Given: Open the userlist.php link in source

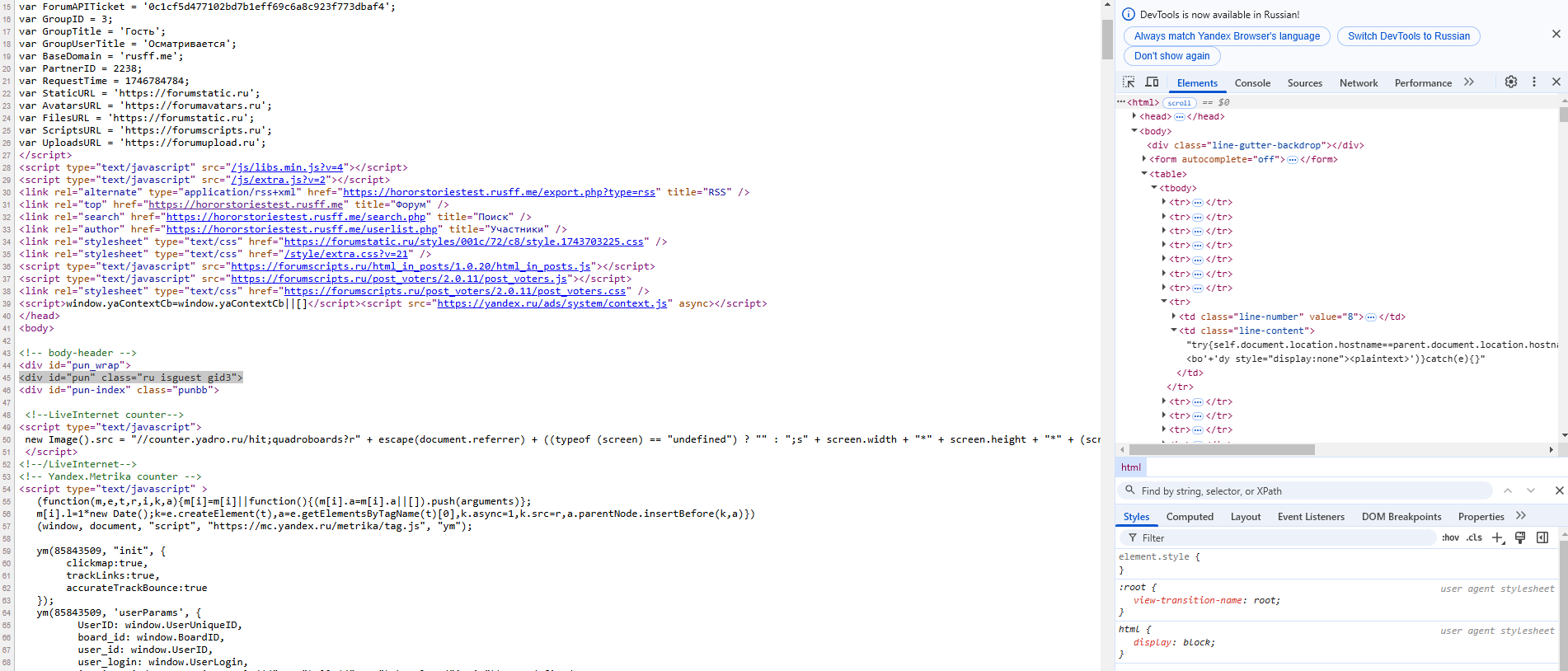Looking at the screenshot, I should coord(302,229).
